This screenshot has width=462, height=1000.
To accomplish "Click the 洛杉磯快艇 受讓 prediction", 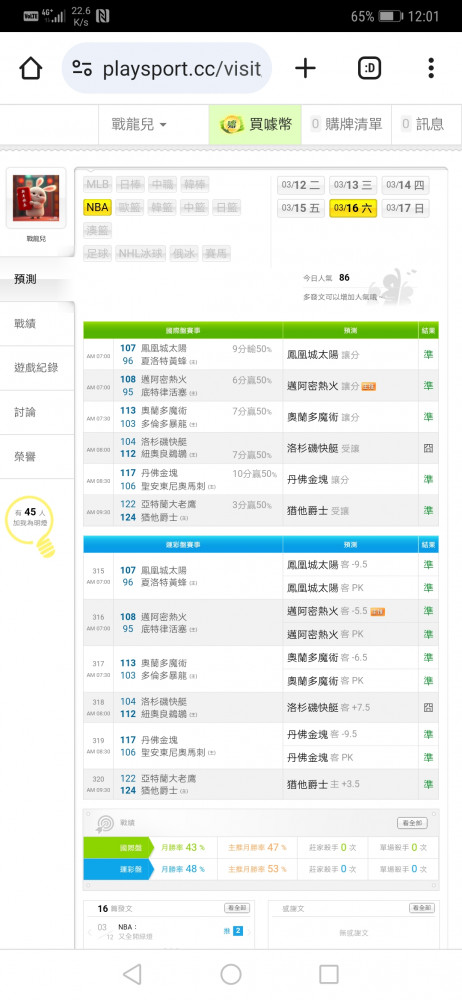I will pyautogui.click(x=324, y=448).
